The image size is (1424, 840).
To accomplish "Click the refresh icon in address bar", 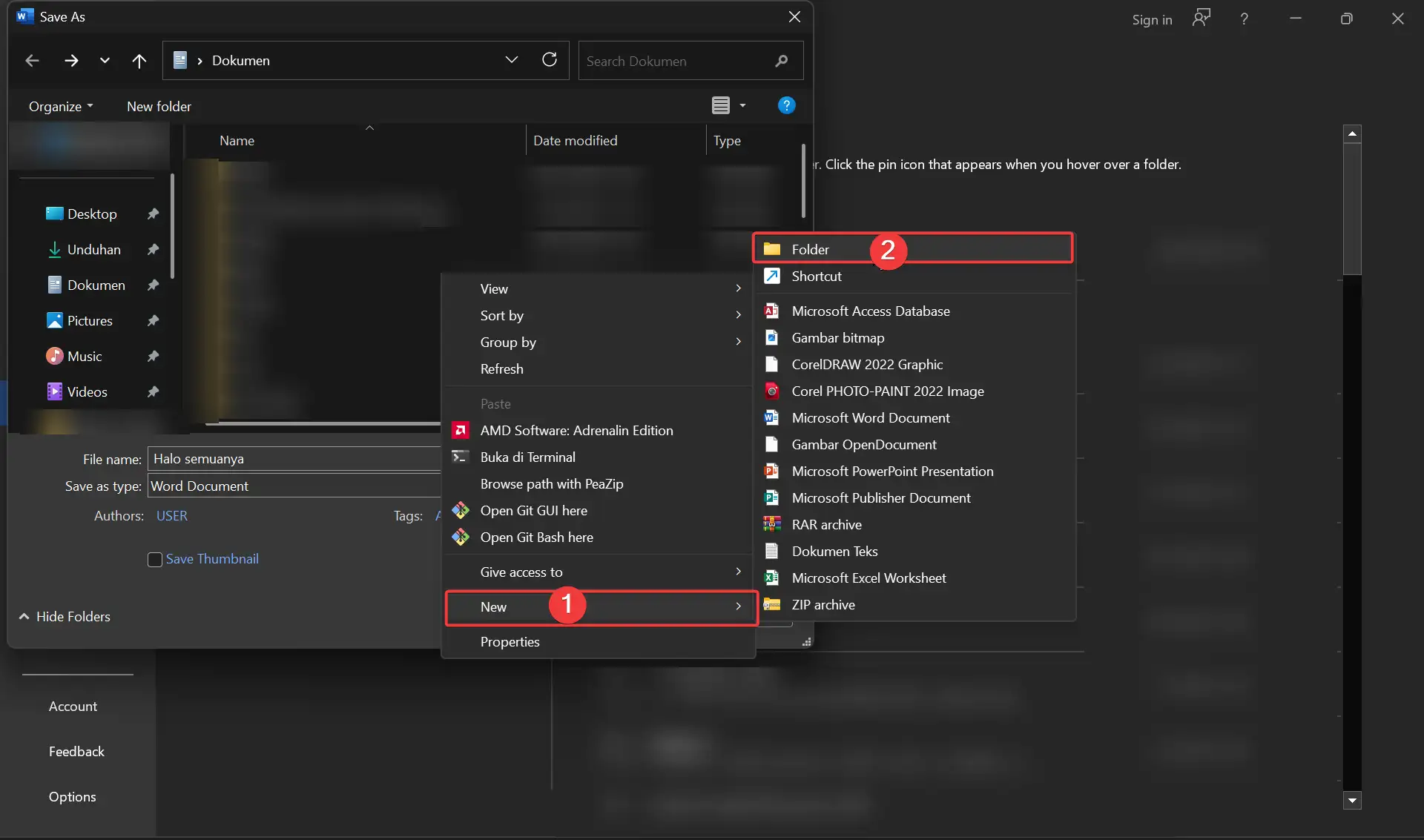I will click(x=549, y=60).
